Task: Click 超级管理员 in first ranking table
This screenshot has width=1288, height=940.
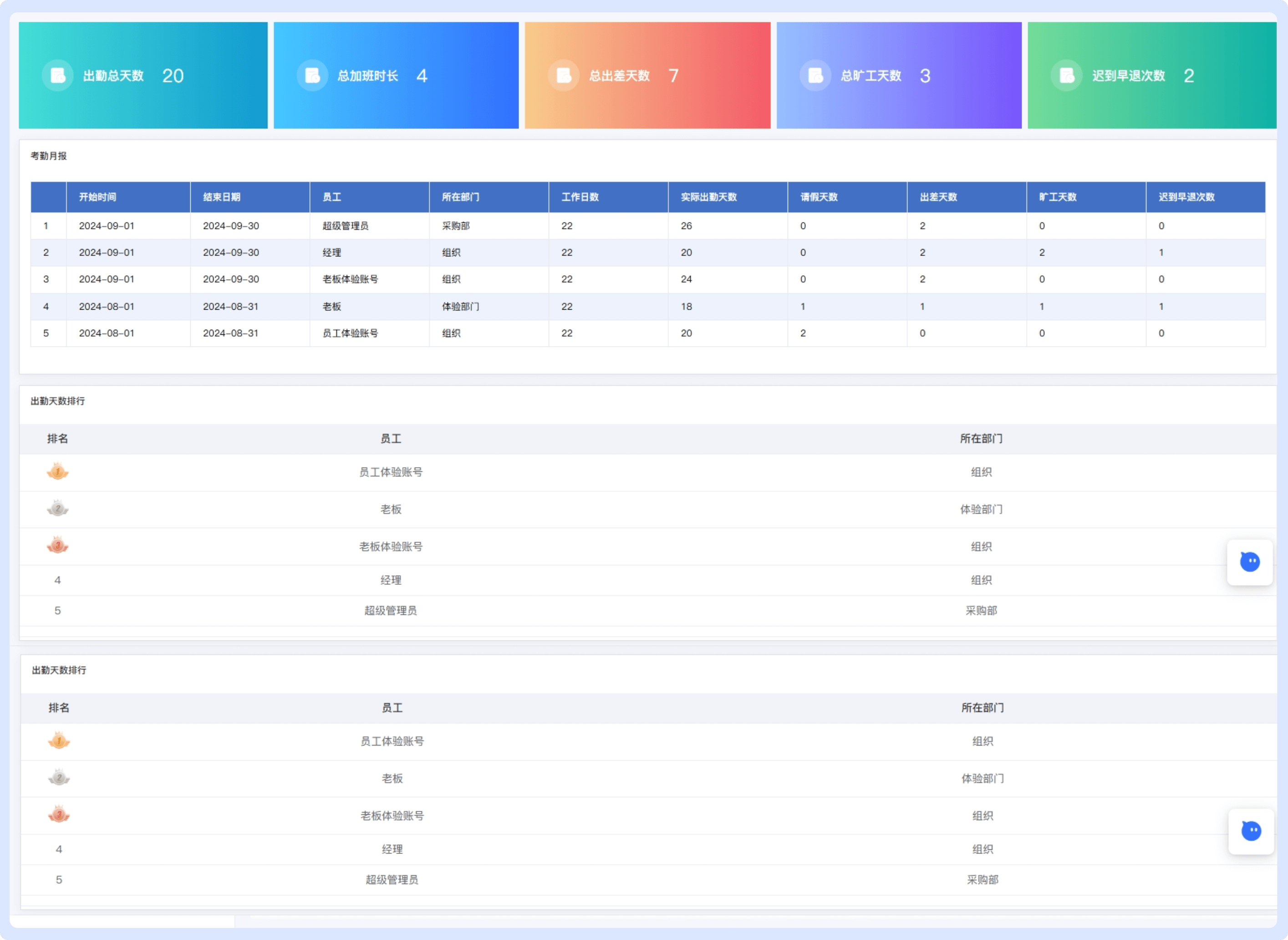Action: [x=390, y=611]
